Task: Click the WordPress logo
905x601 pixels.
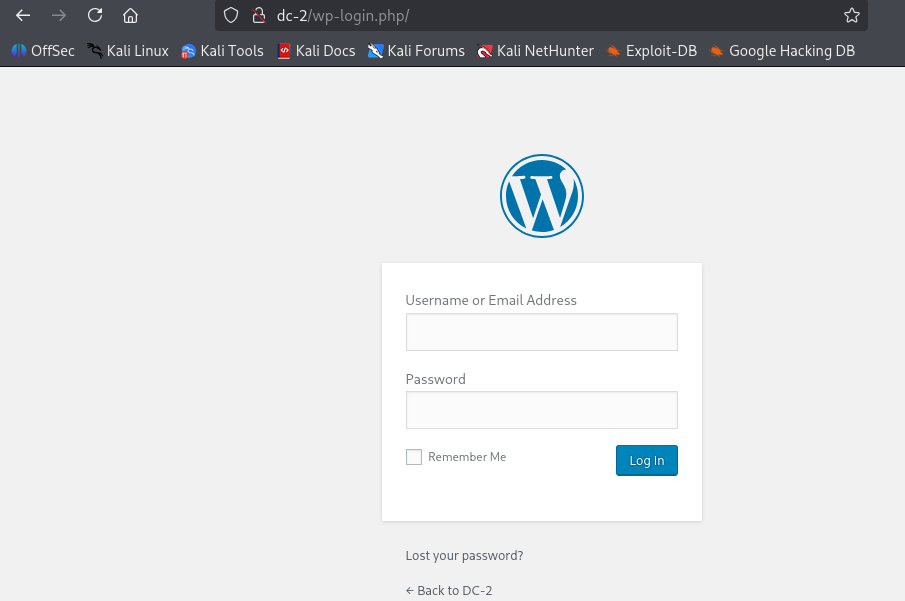Action: pyautogui.click(x=542, y=196)
